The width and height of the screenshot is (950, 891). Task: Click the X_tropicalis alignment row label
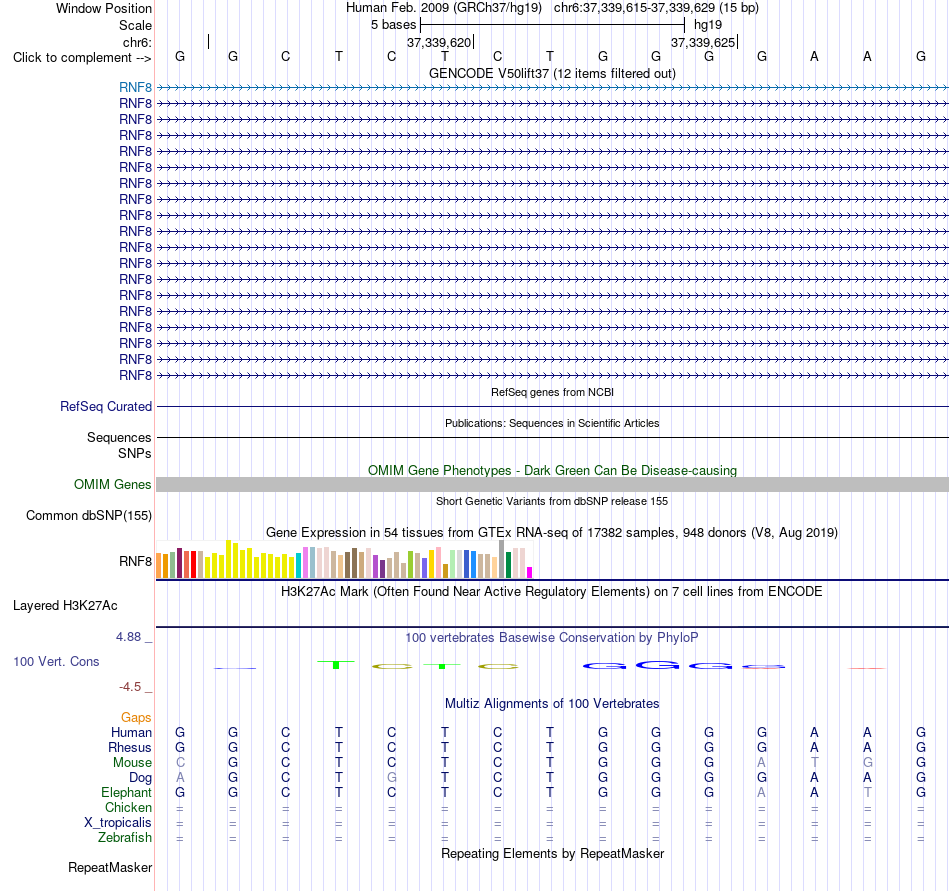[118, 823]
